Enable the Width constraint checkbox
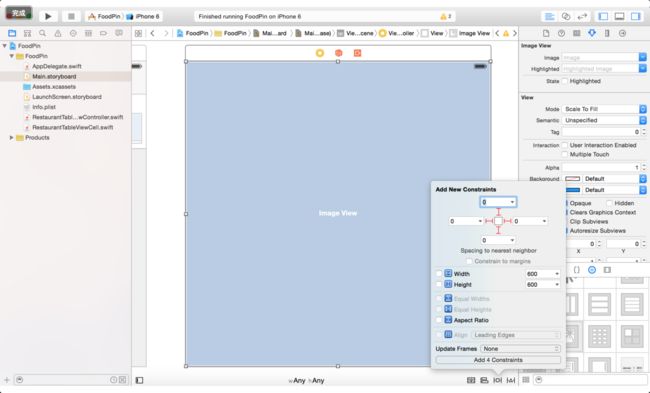650x393 pixels. coord(439,274)
